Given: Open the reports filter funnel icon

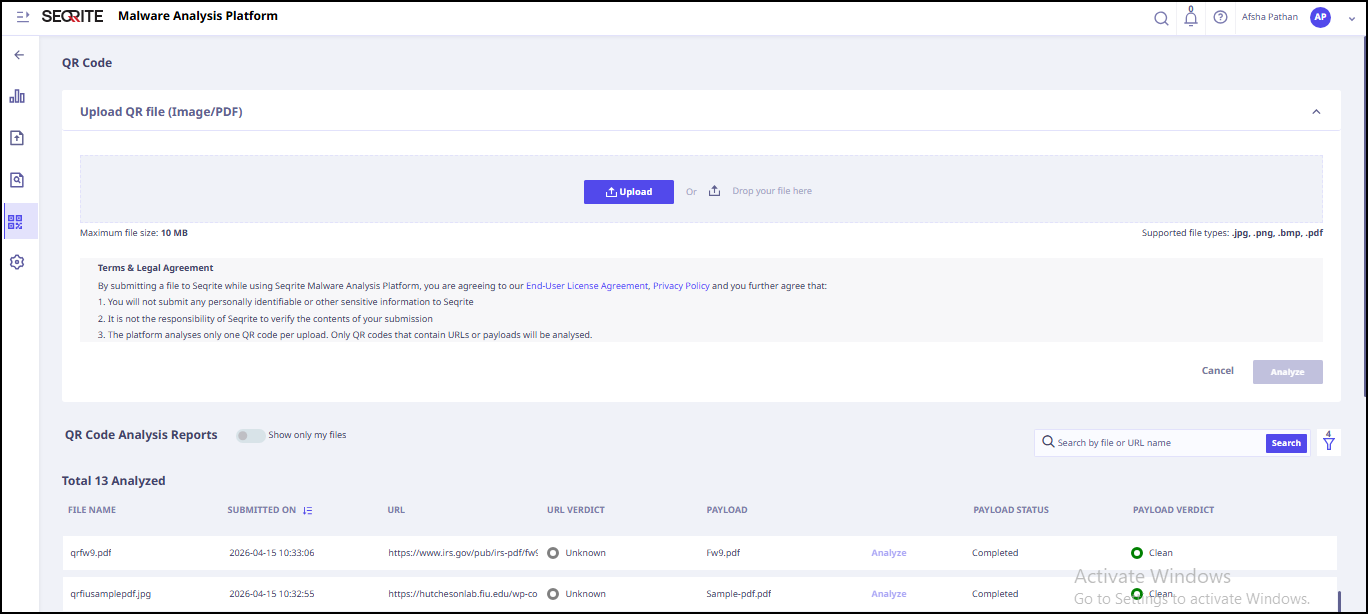Looking at the screenshot, I should pyautogui.click(x=1329, y=442).
